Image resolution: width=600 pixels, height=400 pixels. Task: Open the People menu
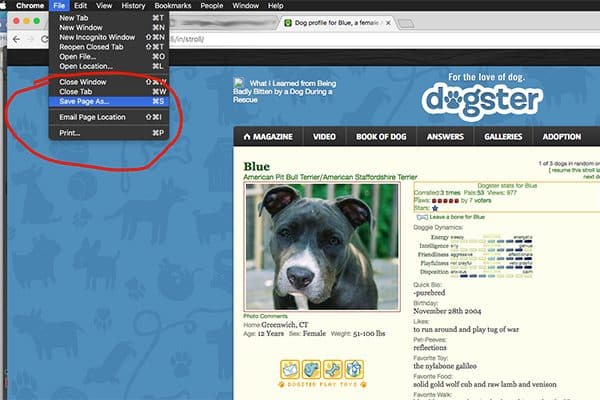click(212, 5)
